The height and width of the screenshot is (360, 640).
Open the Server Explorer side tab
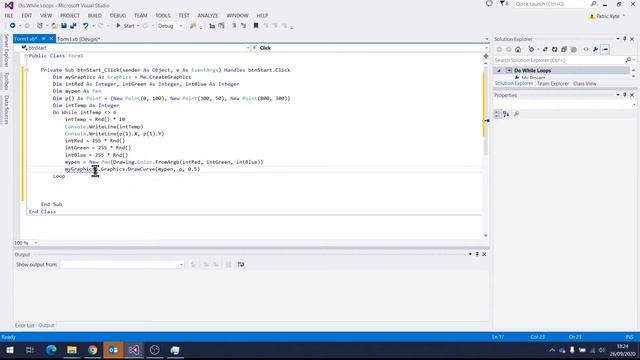[6, 51]
